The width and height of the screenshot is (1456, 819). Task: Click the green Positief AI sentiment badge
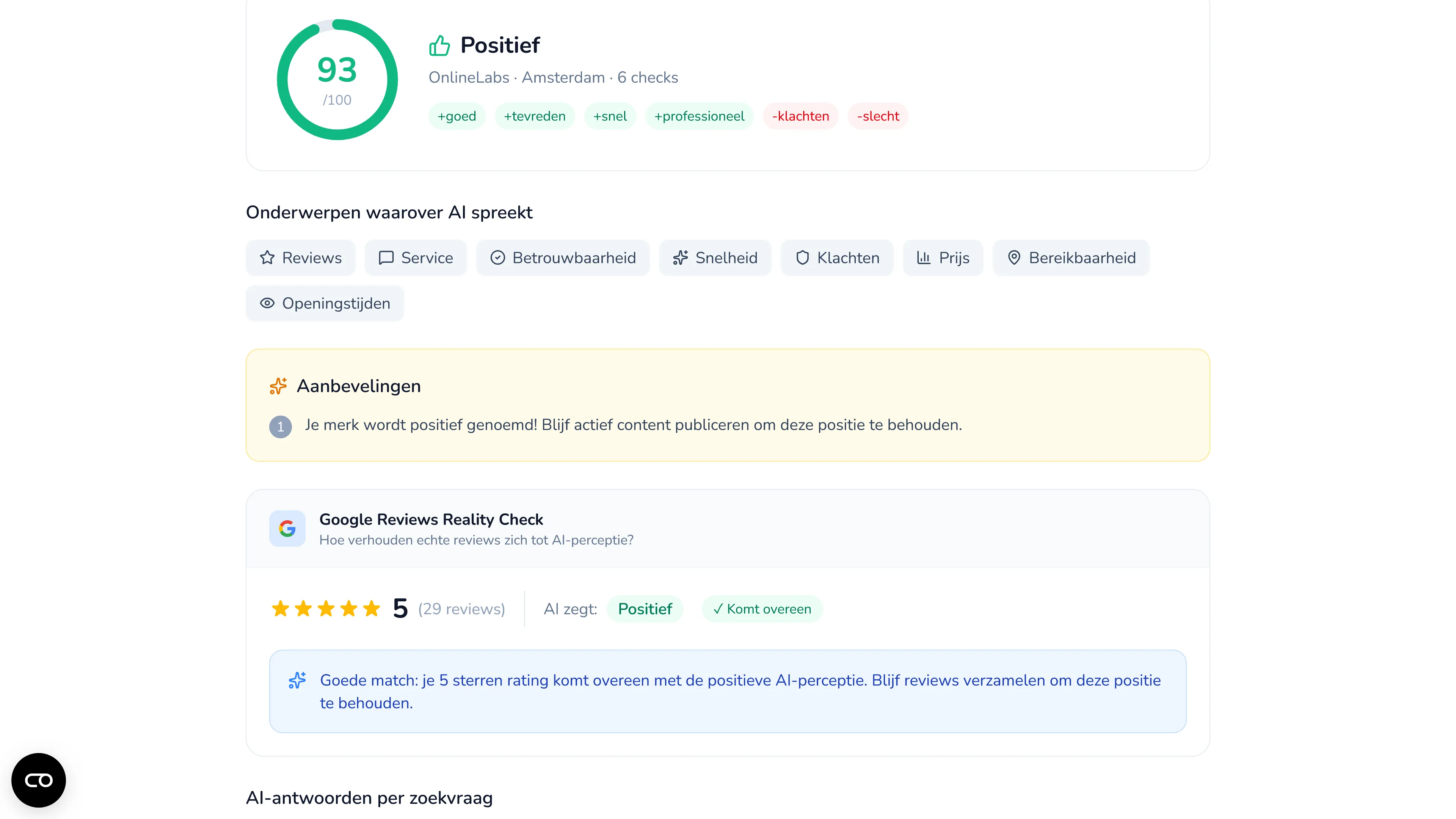[x=645, y=609]
